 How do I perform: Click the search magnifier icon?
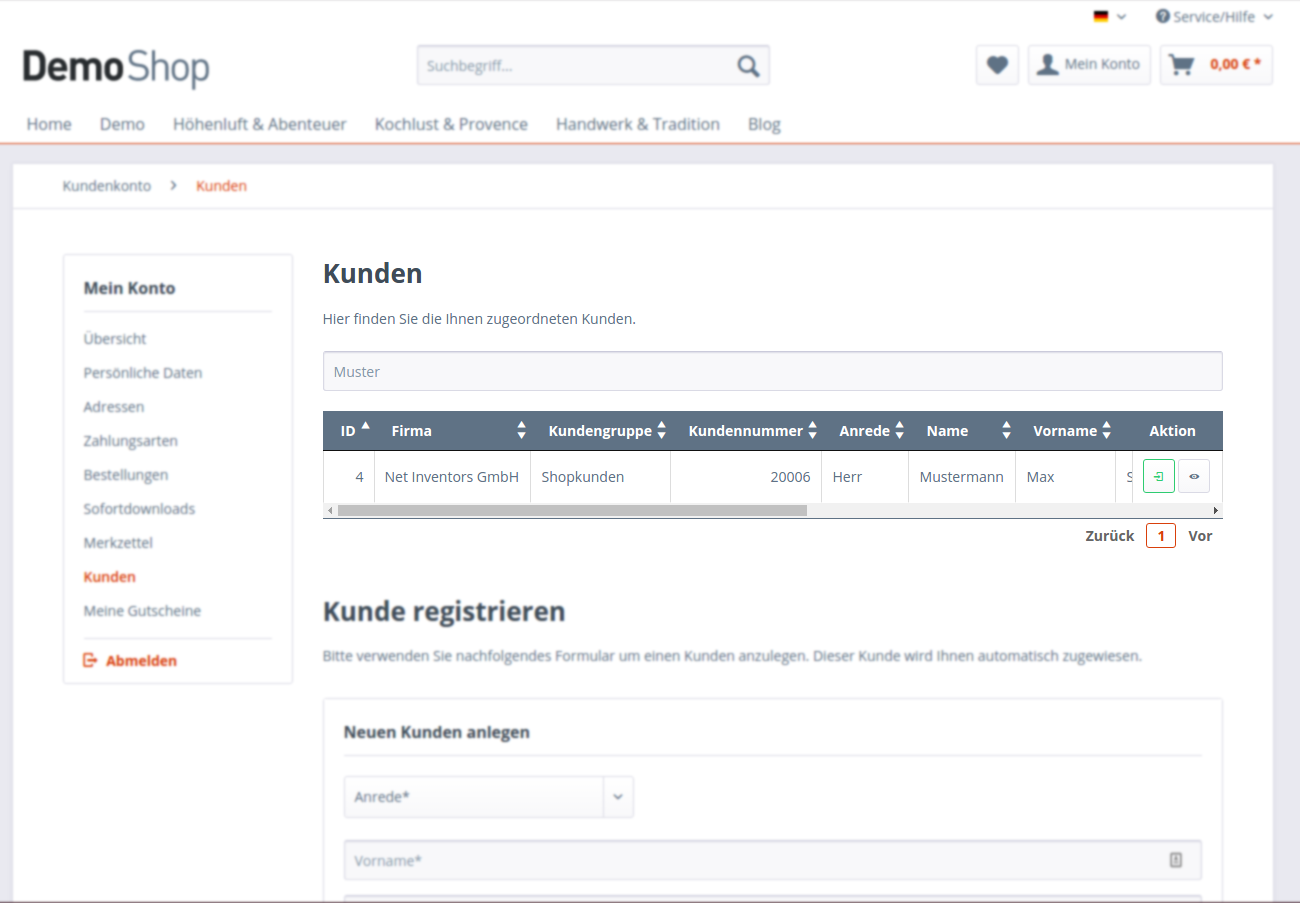[748, 66]
